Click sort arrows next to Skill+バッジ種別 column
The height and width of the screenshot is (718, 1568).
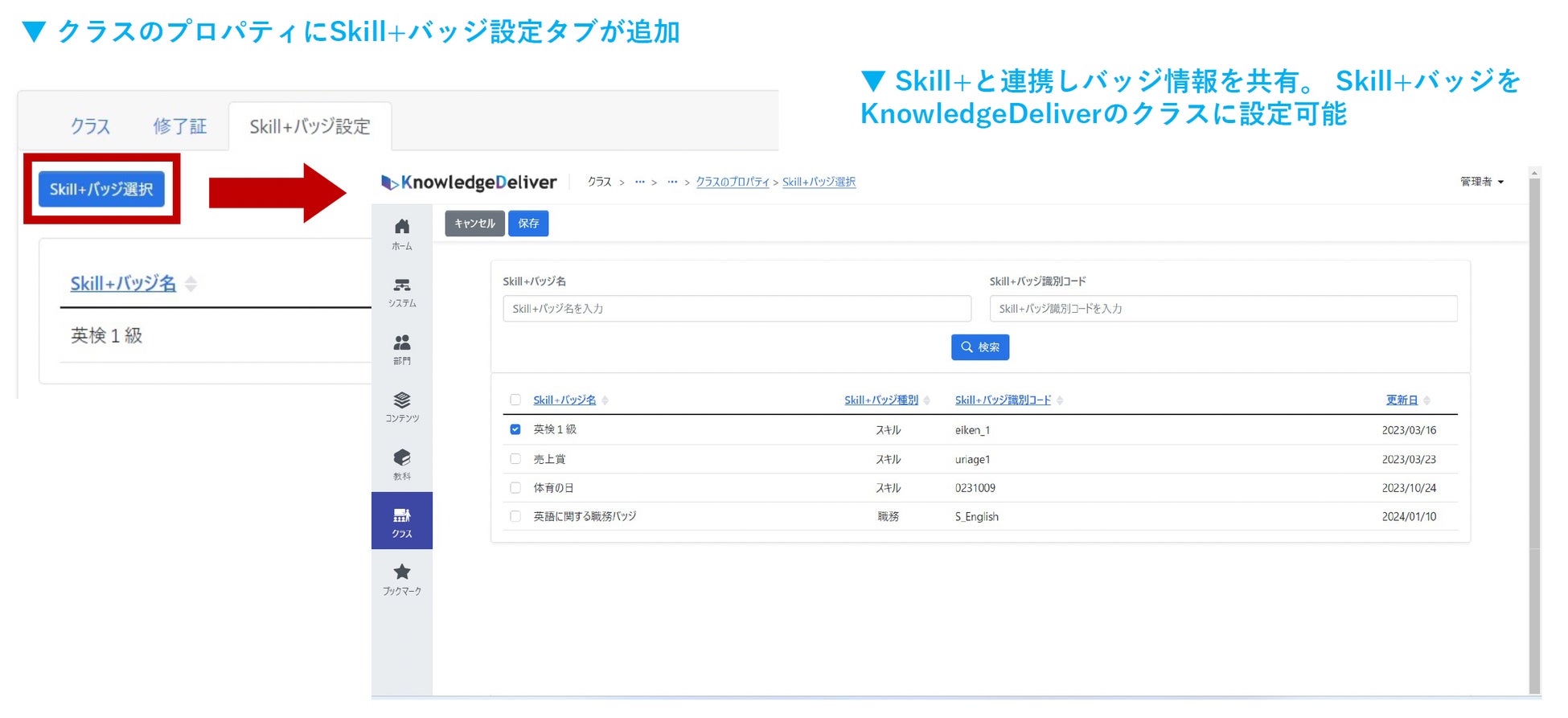[927, 400]
